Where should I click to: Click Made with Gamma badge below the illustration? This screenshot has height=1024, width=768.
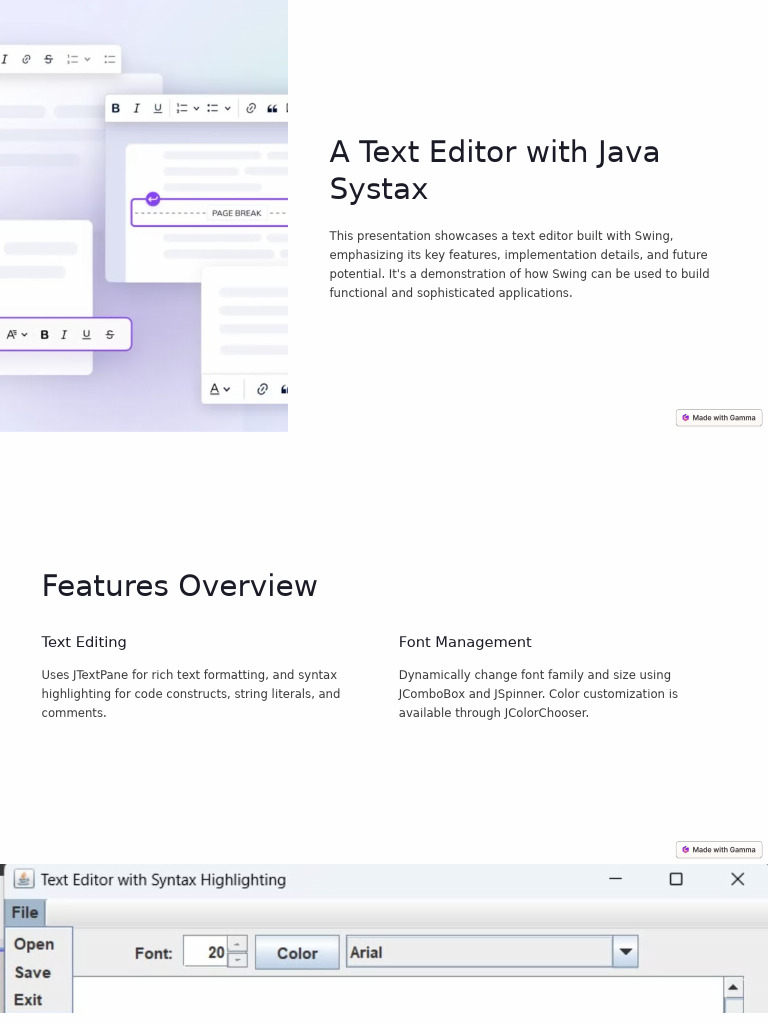(719, 418)
